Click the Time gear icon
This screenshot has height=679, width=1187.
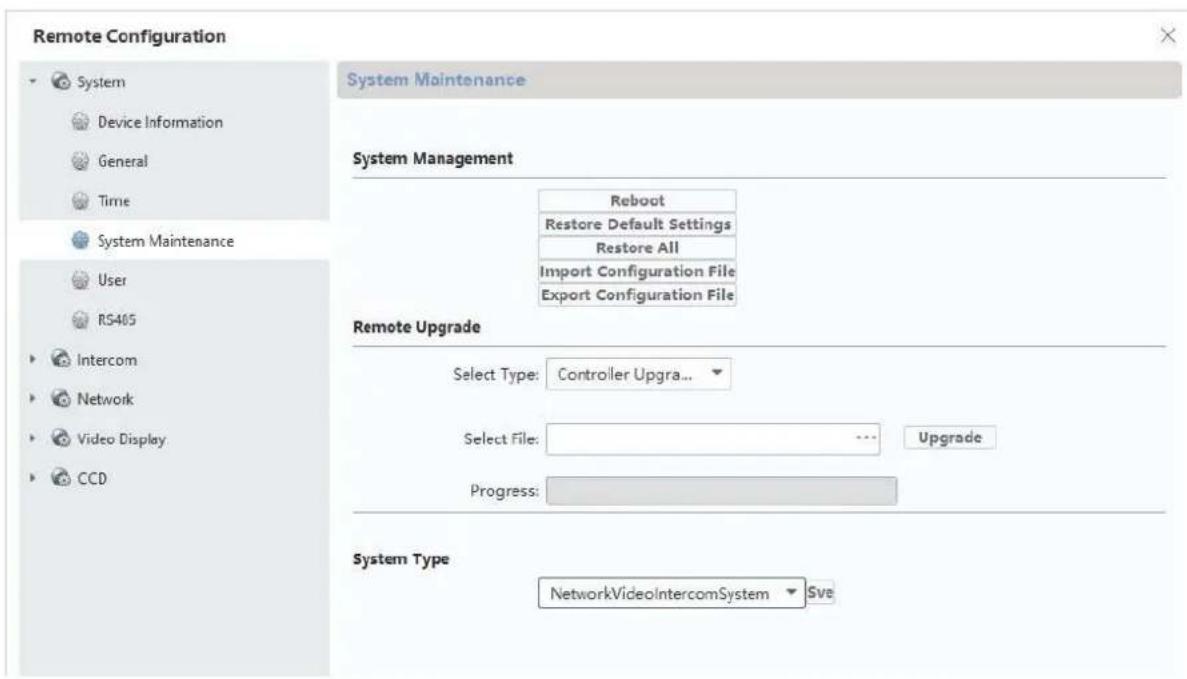click(x=80, y=200)
